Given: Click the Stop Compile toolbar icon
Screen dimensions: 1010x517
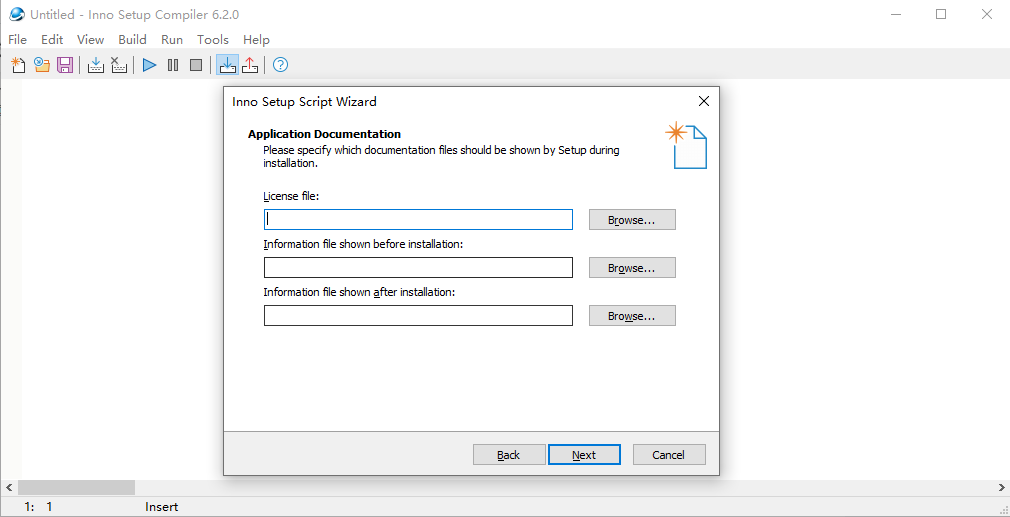Looking at the screenshot, I should pos(119,65).
